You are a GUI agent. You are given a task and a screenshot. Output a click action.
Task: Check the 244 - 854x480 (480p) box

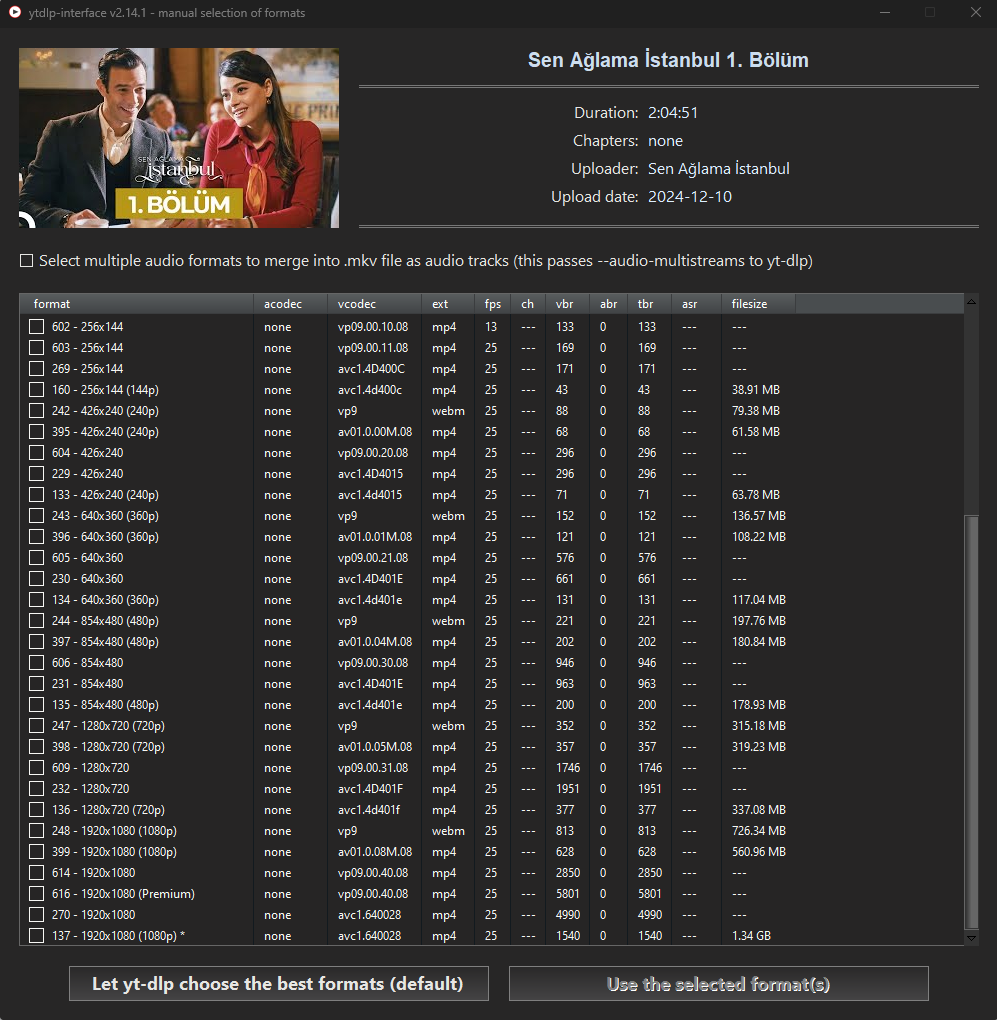pos(36,621)
